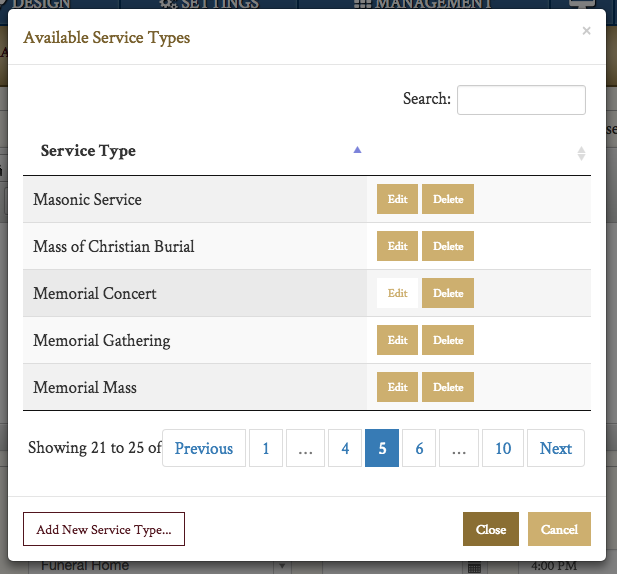This screenshot has width=617, height=574.
Task: Close the dialog with the X icon
Action: click(586, 31)
